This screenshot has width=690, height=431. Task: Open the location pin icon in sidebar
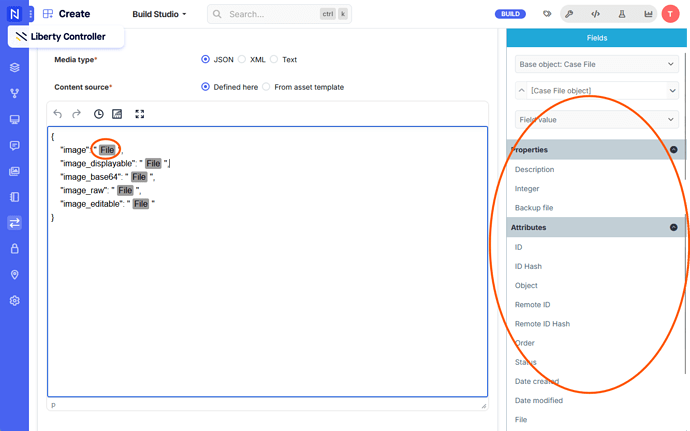[x=15, y=275]
